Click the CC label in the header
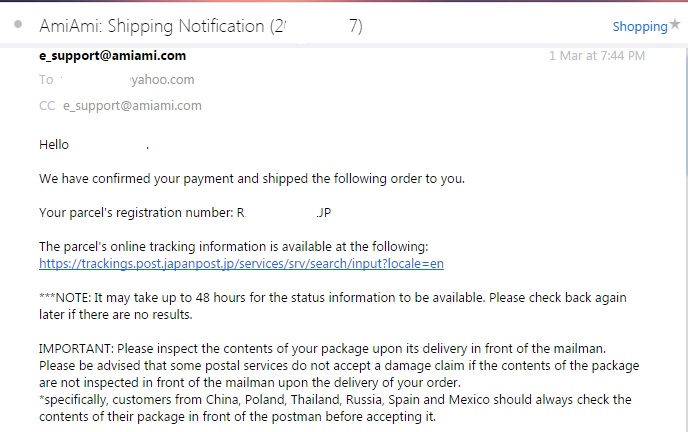Image resolution: width=688 pixels, height=432 pixels. point(47,105)
